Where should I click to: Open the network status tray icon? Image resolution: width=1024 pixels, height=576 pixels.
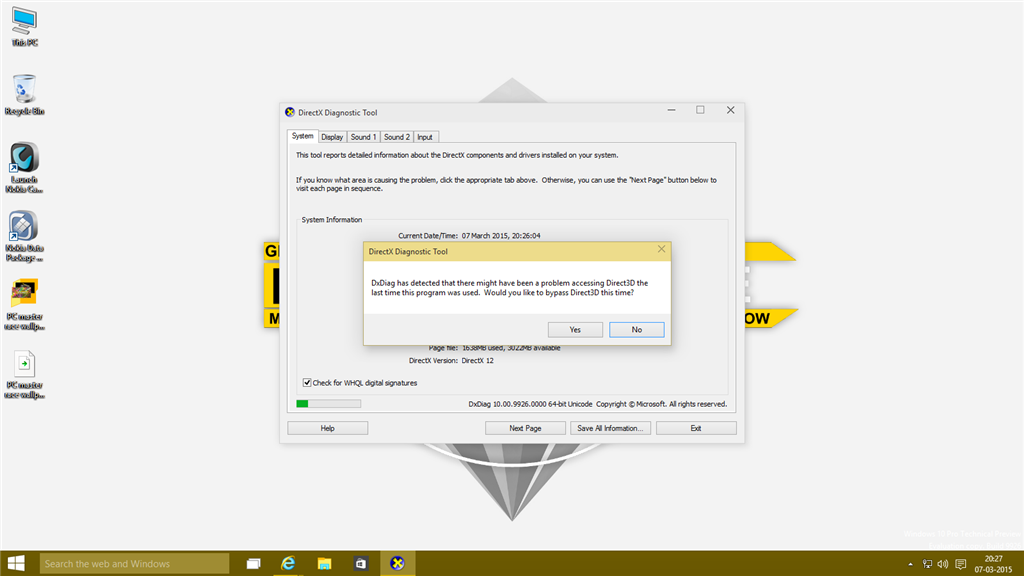coord(927,564)
